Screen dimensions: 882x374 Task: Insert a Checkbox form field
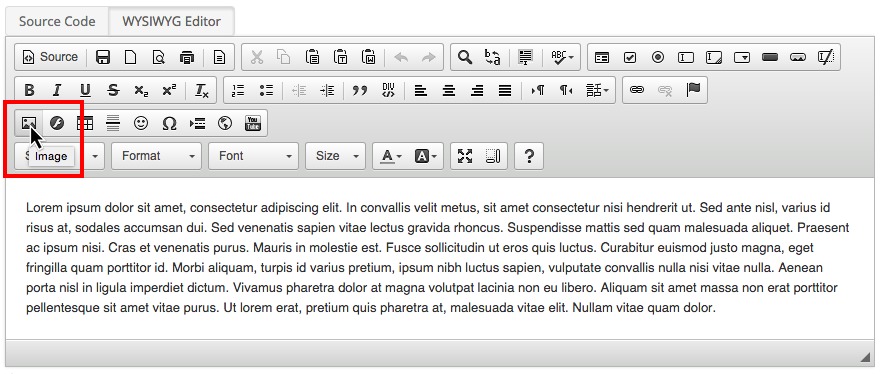(x=630, y=57)
